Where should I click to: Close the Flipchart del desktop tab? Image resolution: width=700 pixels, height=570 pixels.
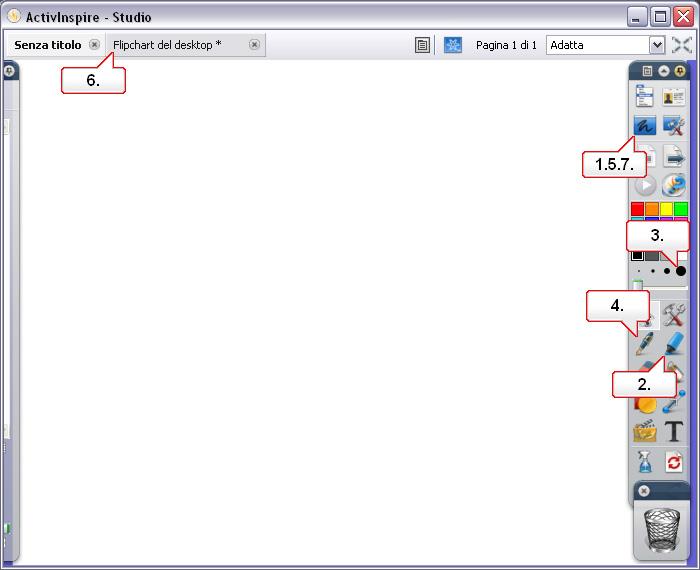point(254,45)
